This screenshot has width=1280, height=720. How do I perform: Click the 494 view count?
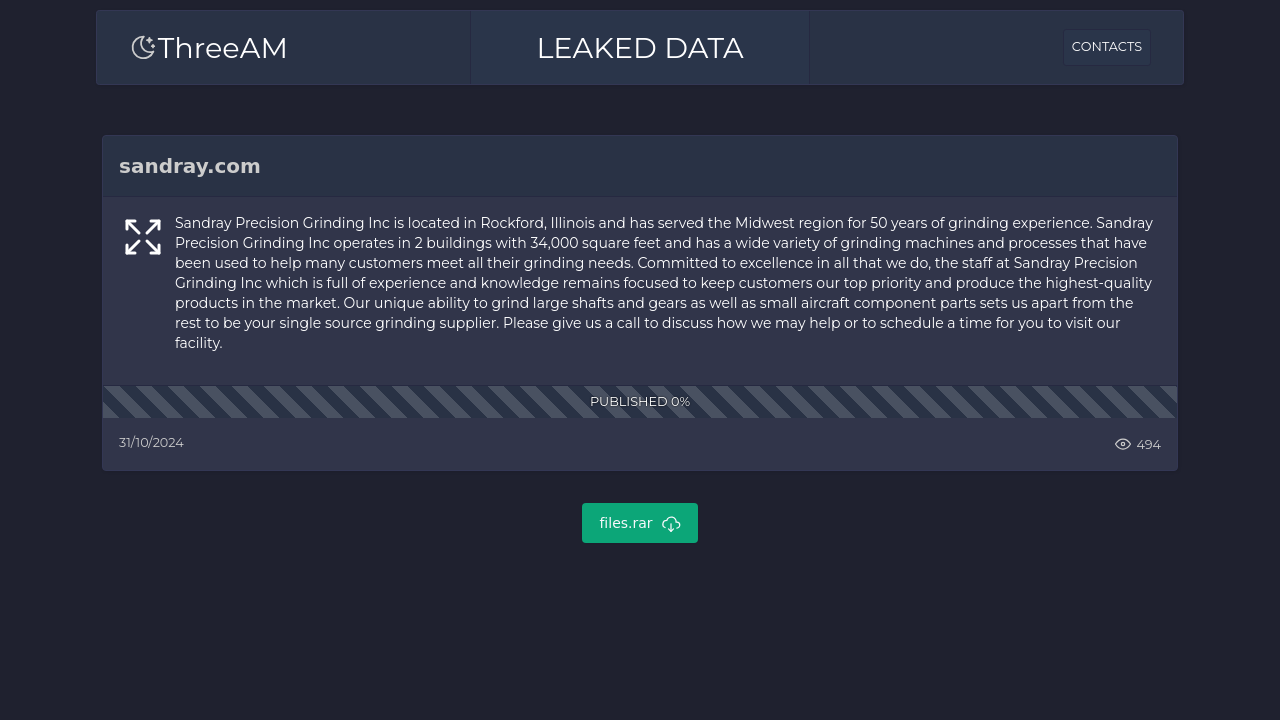click(x=1148, y=445)
